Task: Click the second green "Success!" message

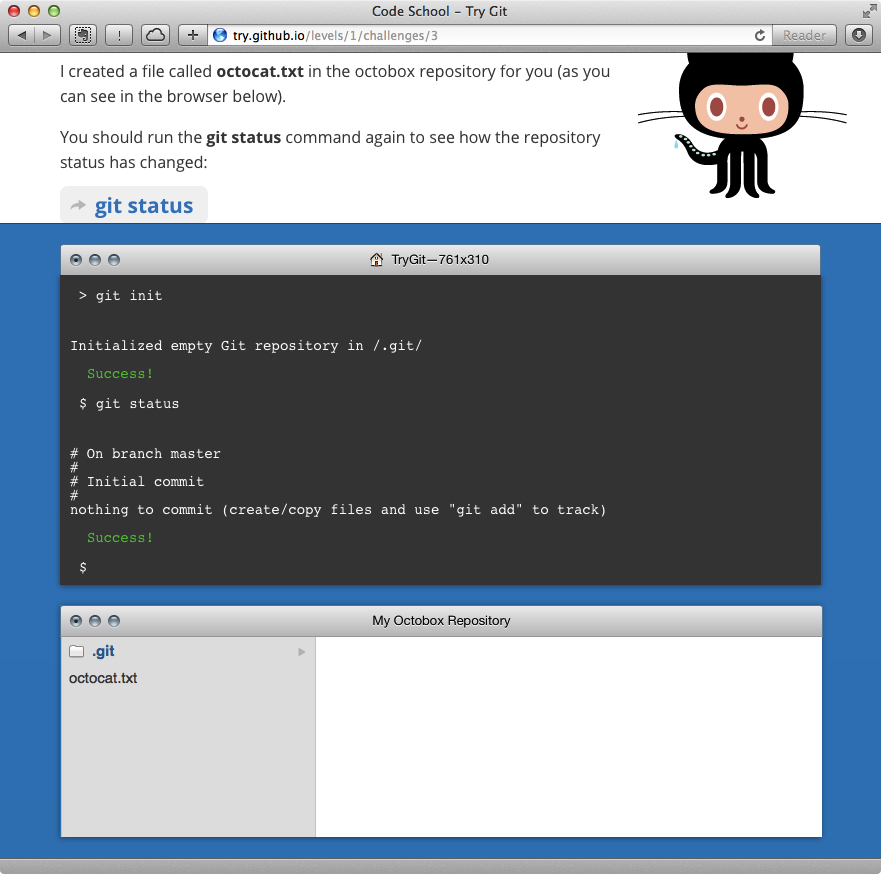Action: 120,538
